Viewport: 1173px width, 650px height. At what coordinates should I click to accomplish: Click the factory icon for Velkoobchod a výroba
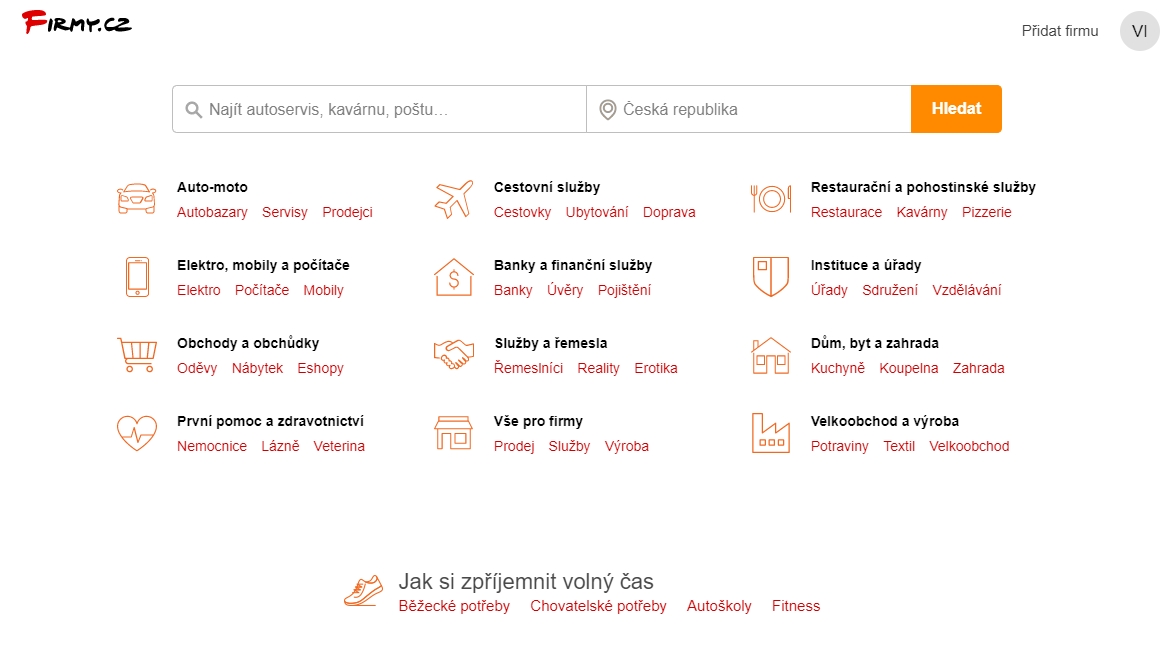771,433
